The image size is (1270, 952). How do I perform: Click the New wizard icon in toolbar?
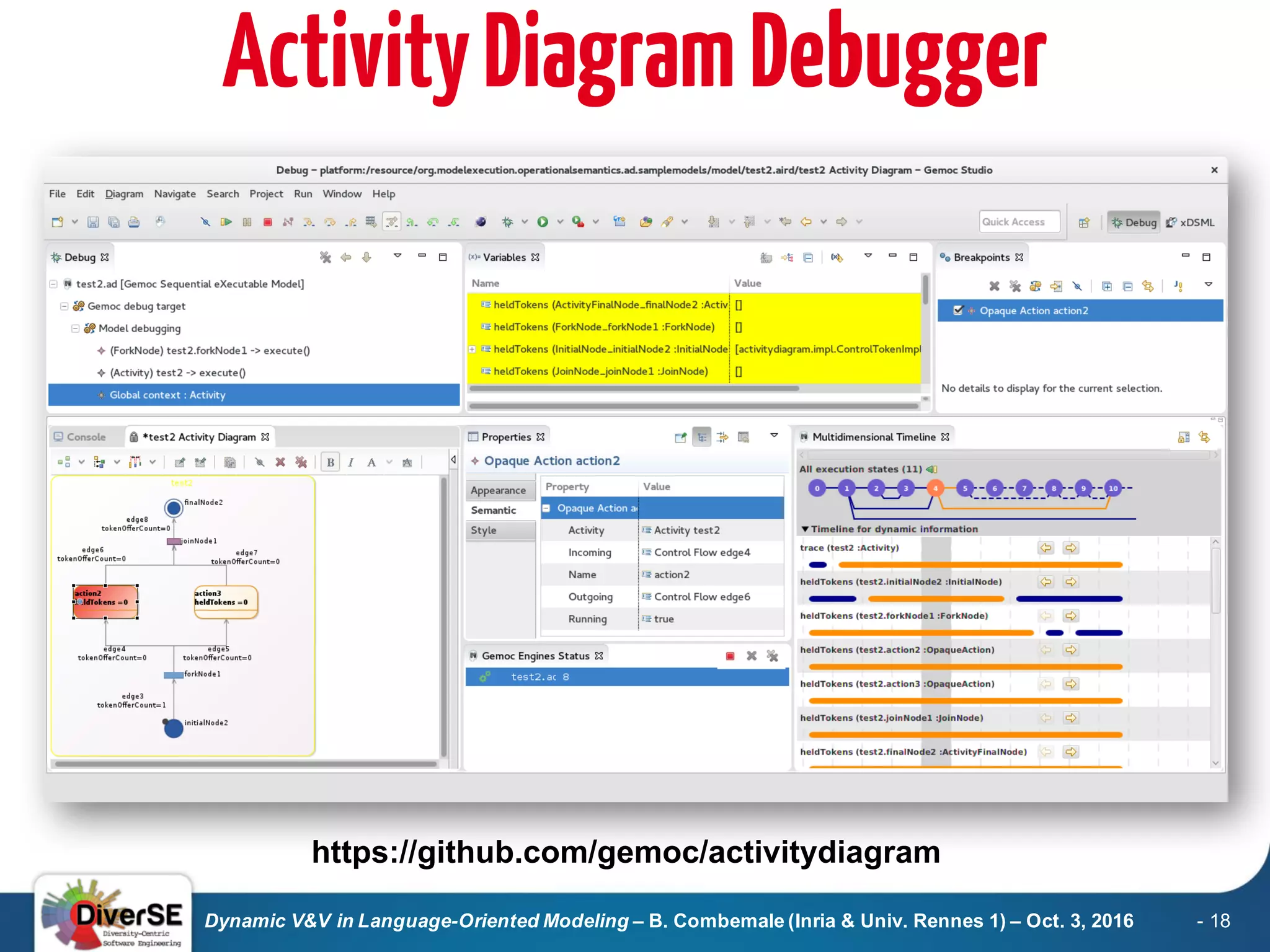58,222
